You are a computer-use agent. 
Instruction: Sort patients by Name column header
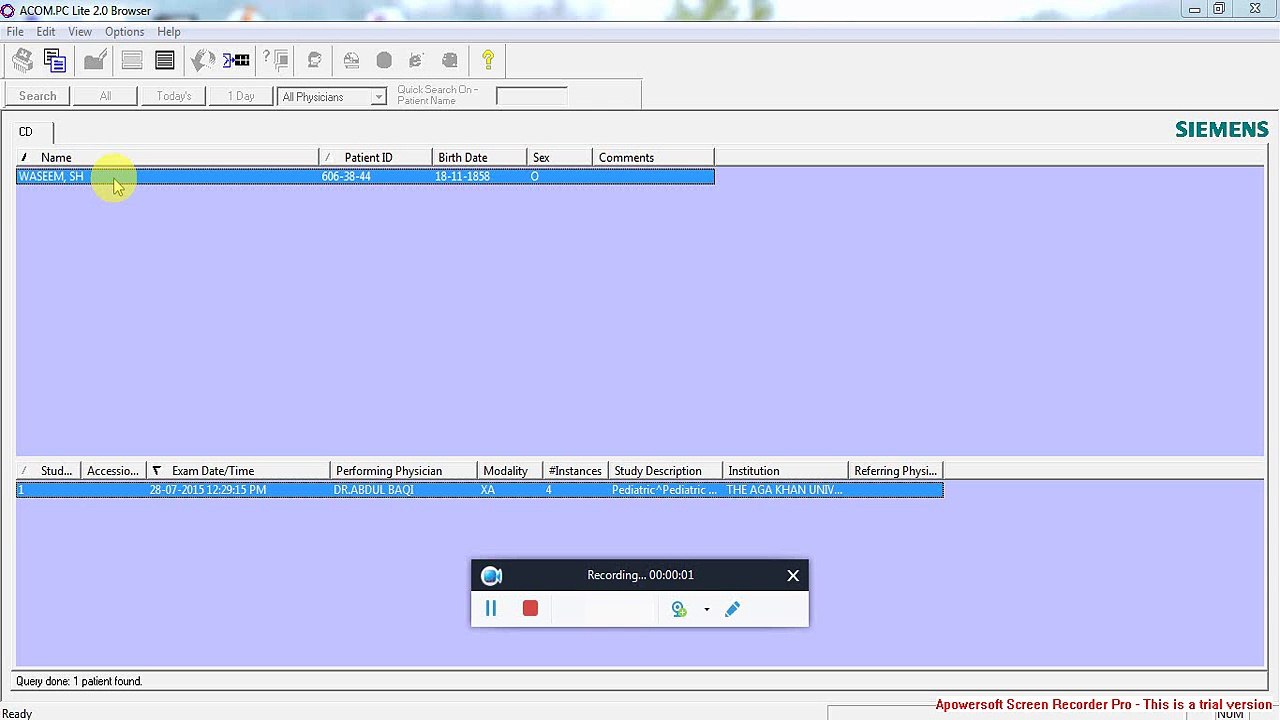pos(167,158)
